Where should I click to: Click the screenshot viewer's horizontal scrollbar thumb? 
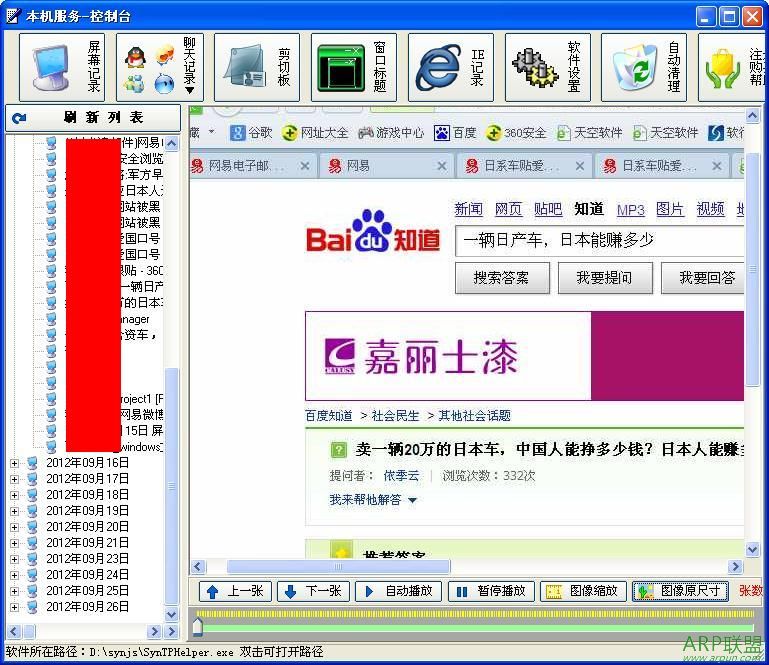(338, 567)
